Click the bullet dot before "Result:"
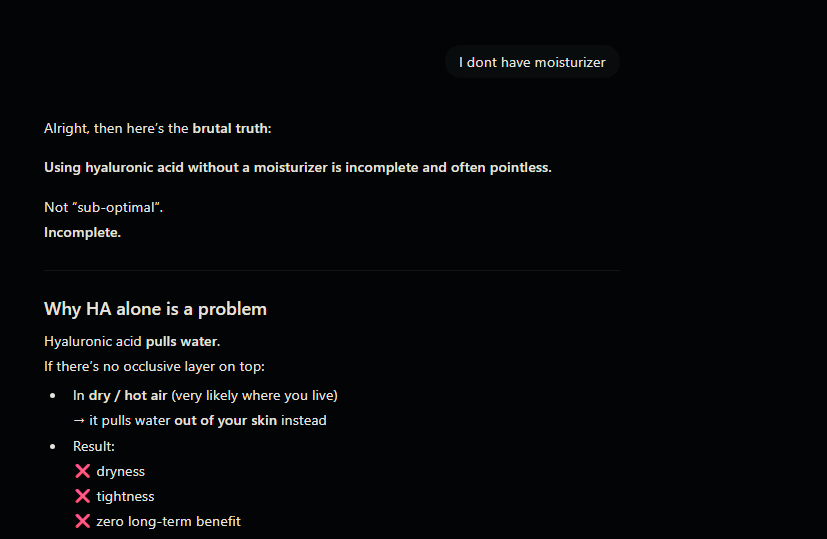 click(52, 446)
